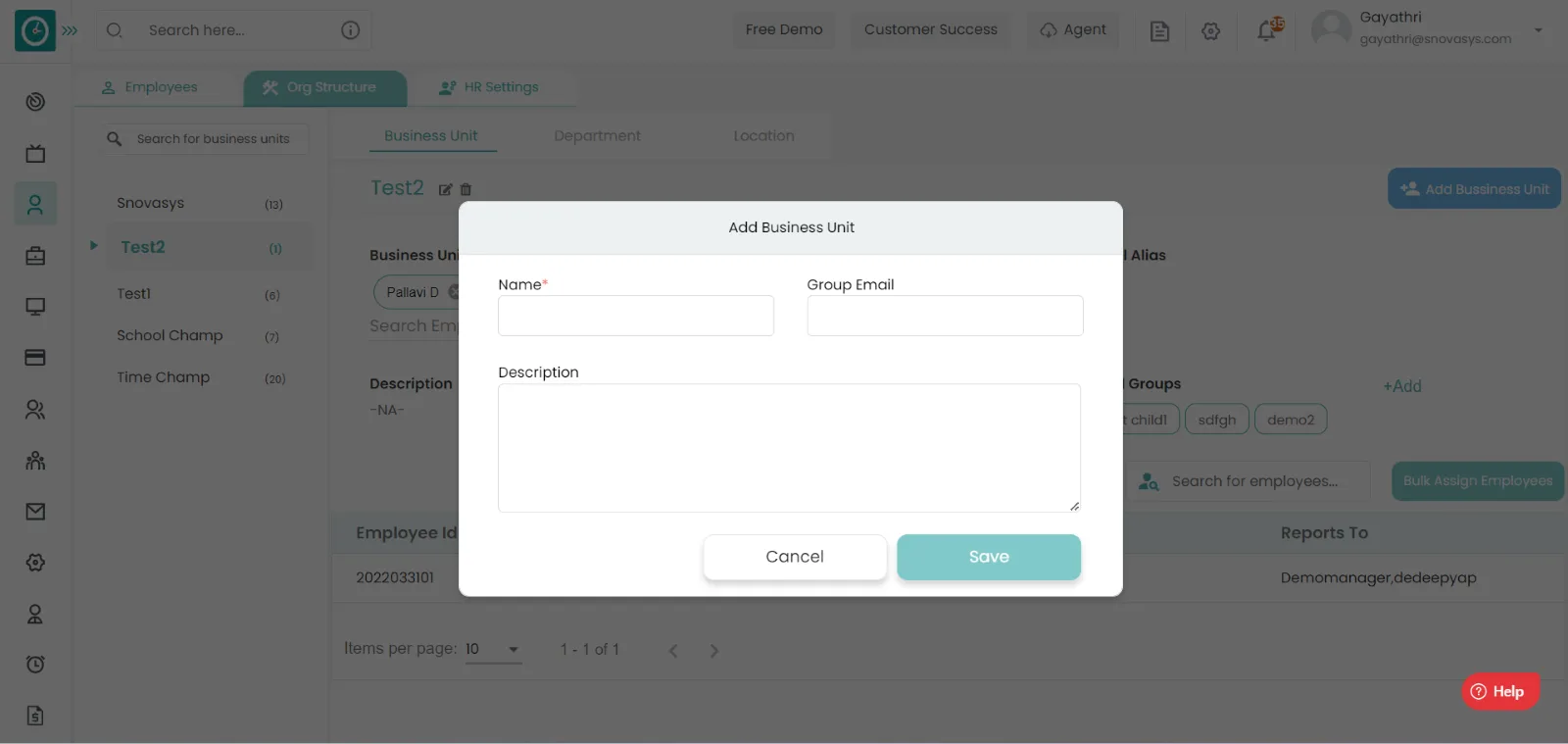The height and width of the screenshot is (744, 1568).
Task: Click the demo2 group chip
Action: click(x=1291, y=420)
